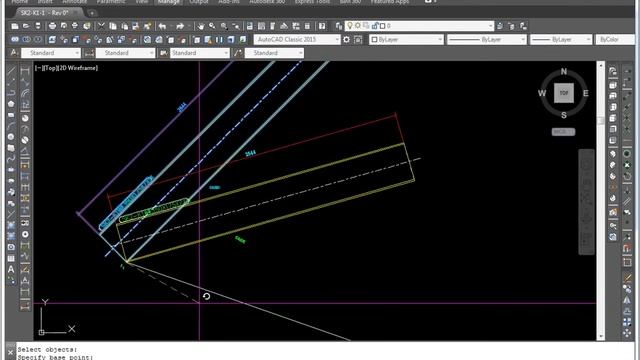Open the layer list dropdown showing 0
Viewport: 640px width, 360px height.
(x=419, y=26)
